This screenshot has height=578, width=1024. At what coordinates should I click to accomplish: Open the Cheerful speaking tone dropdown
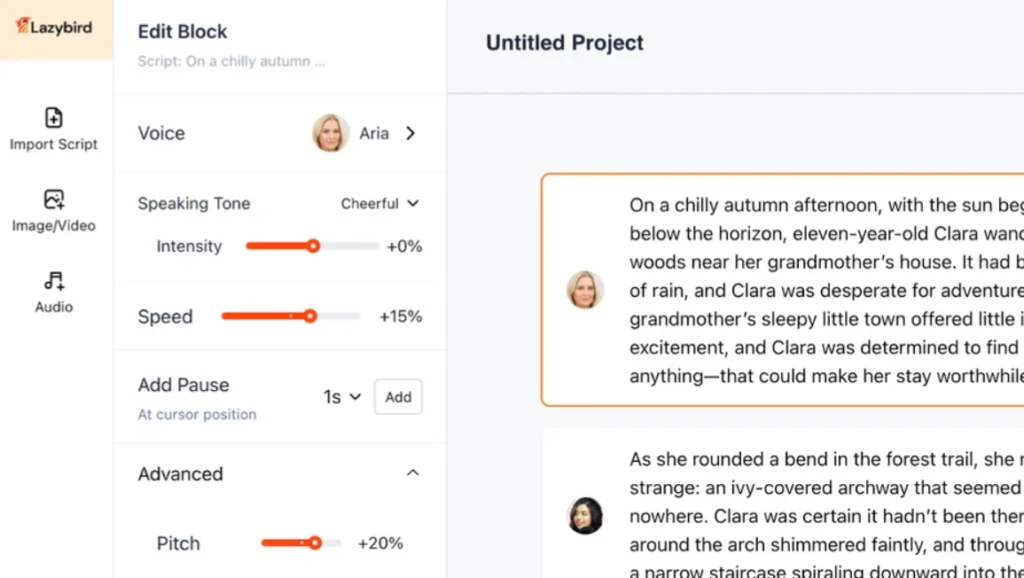pyautogui.click(x=380, y=204)
